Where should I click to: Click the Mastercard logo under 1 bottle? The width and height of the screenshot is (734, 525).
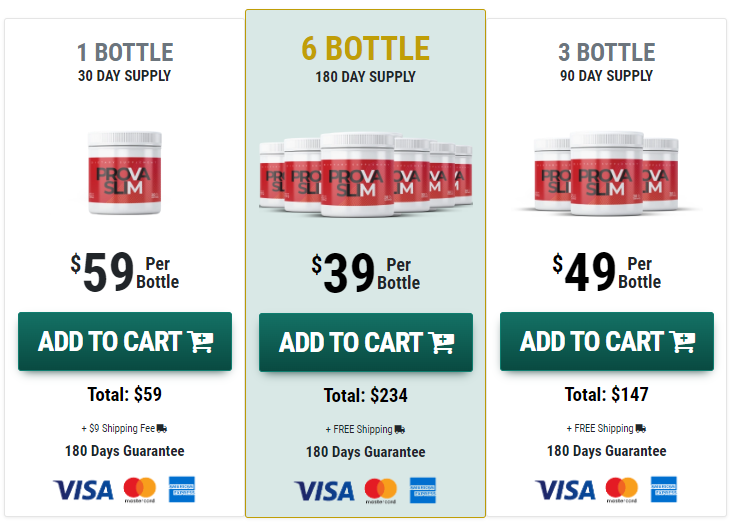click(x=139, y=489)
